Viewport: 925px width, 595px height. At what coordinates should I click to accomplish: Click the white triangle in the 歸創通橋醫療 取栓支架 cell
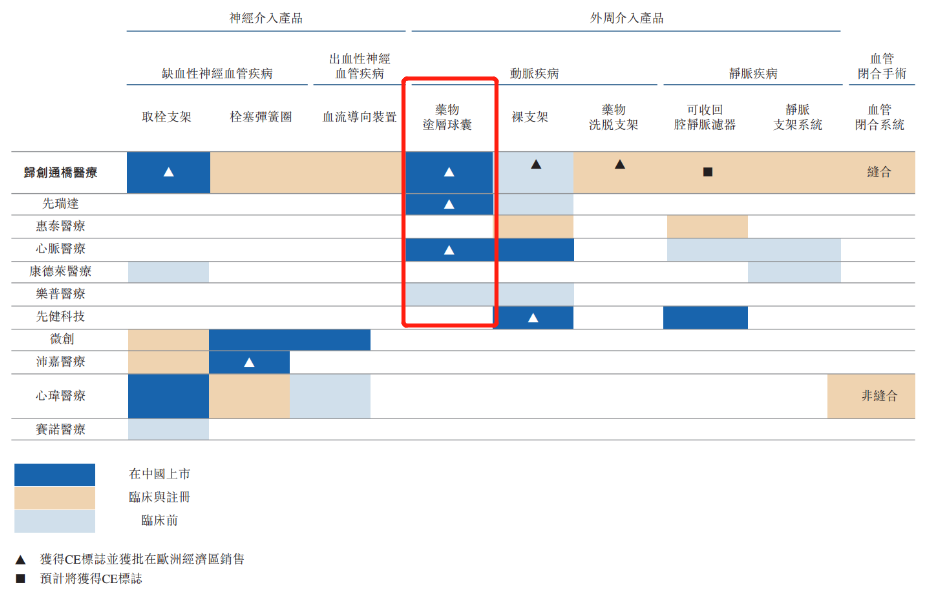click(169, 172)
